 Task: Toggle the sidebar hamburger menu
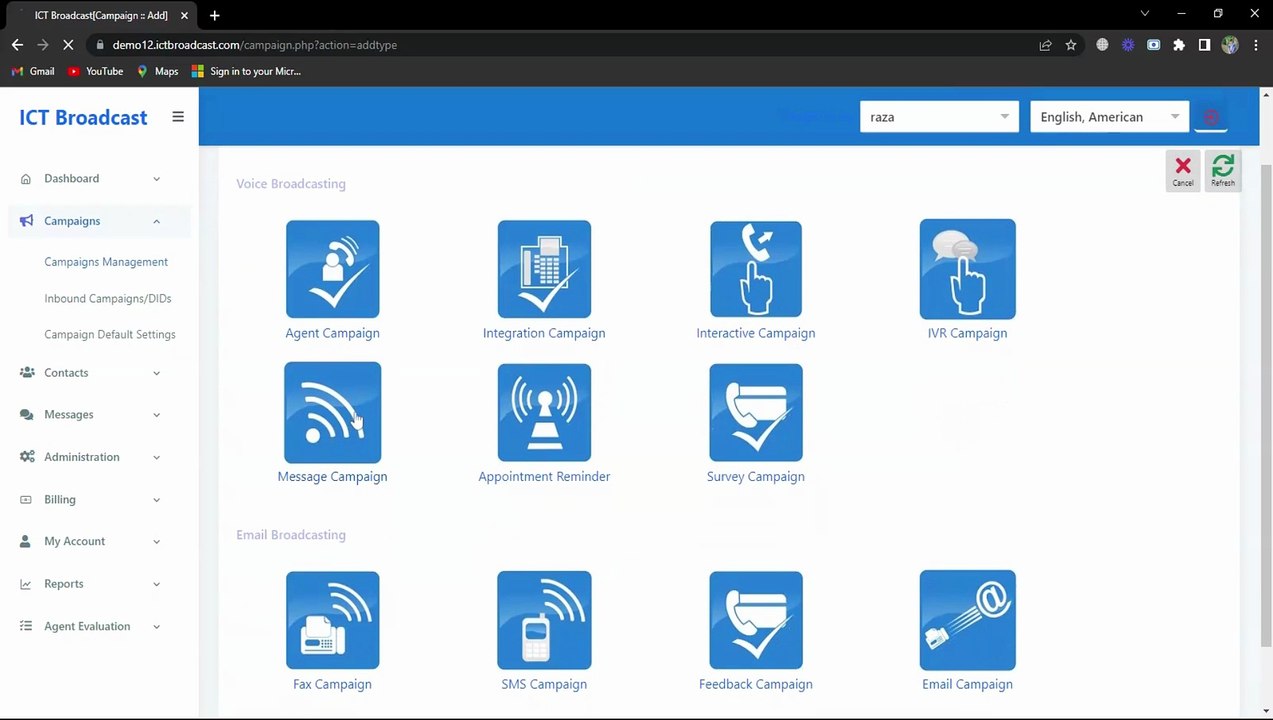(x=178, y=117)
